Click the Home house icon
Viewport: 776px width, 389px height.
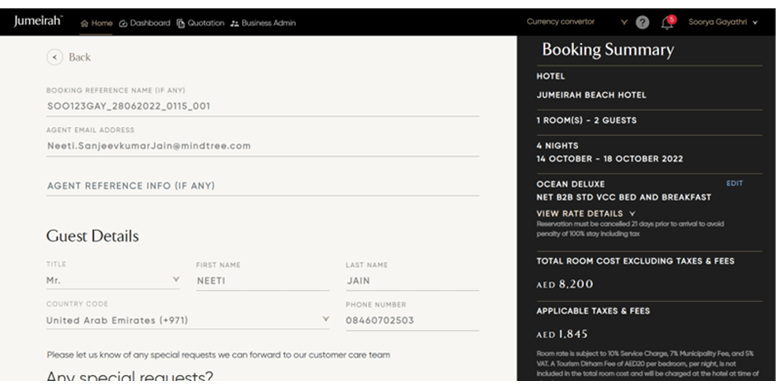[x=85, y=23]
